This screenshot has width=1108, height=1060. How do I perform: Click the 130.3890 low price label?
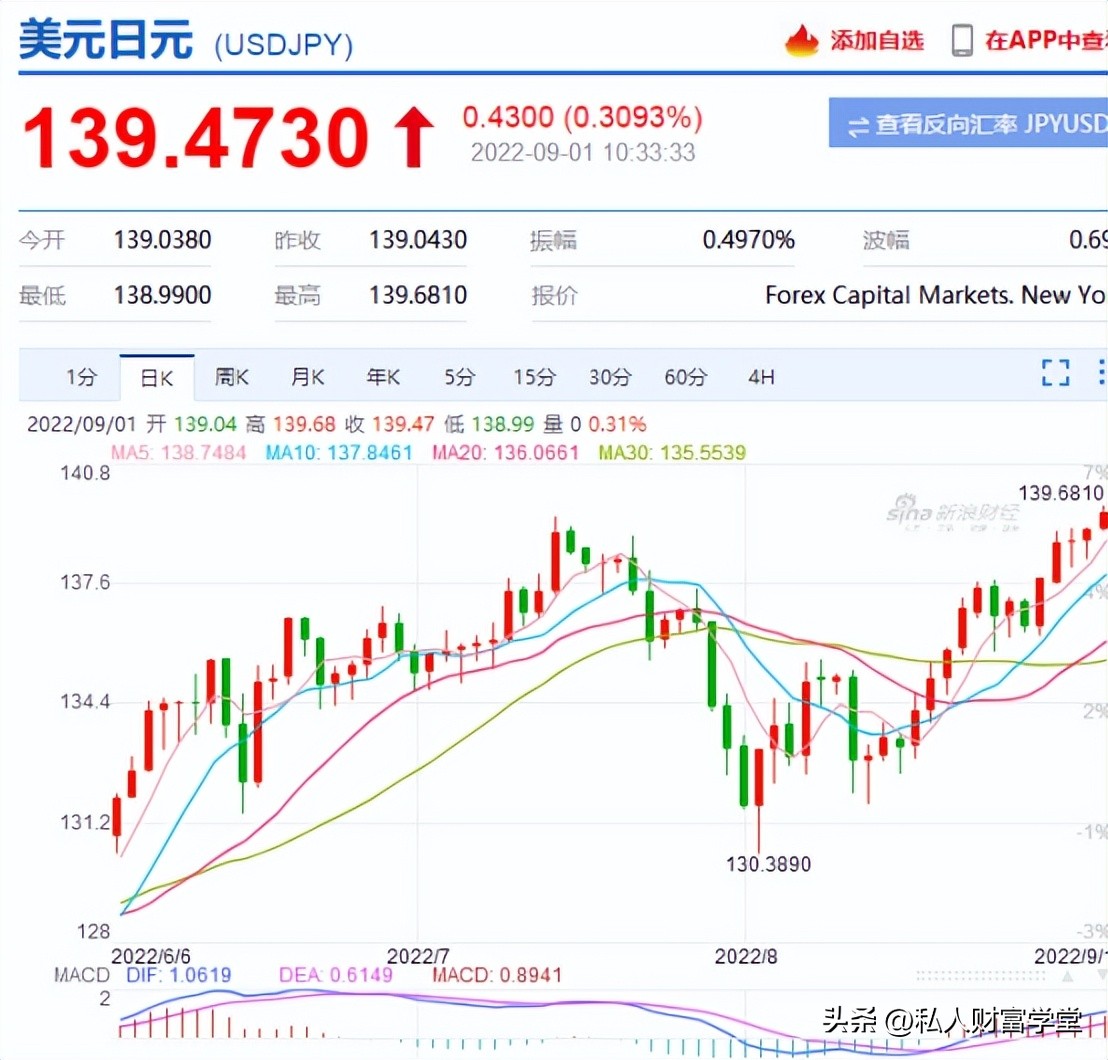[769, 864]
